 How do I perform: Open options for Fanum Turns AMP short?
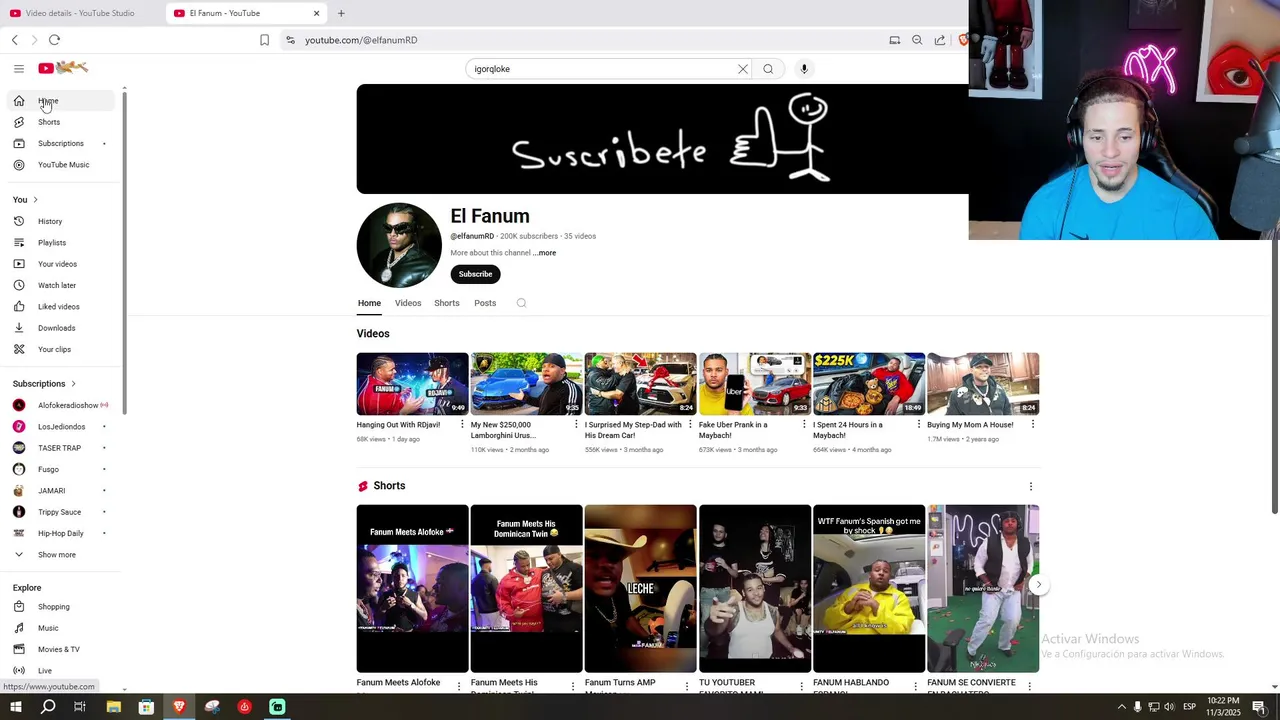click(687, 686)
